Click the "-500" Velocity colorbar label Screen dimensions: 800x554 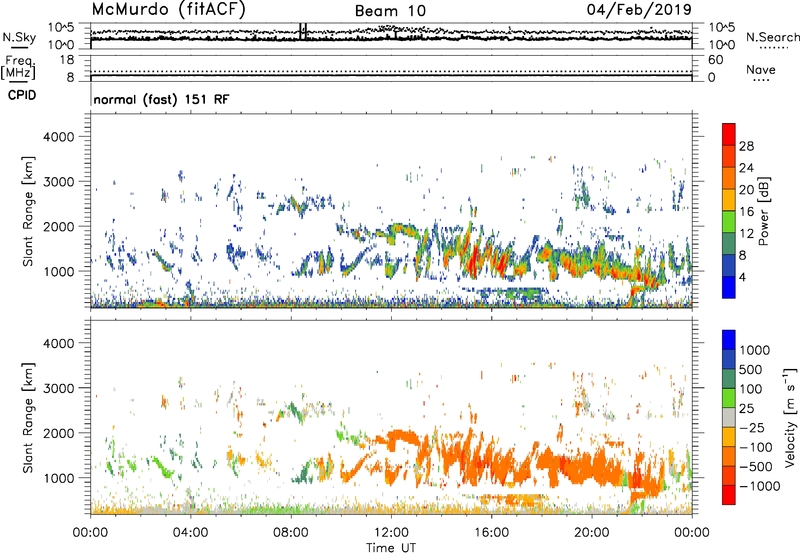[755, 466]
